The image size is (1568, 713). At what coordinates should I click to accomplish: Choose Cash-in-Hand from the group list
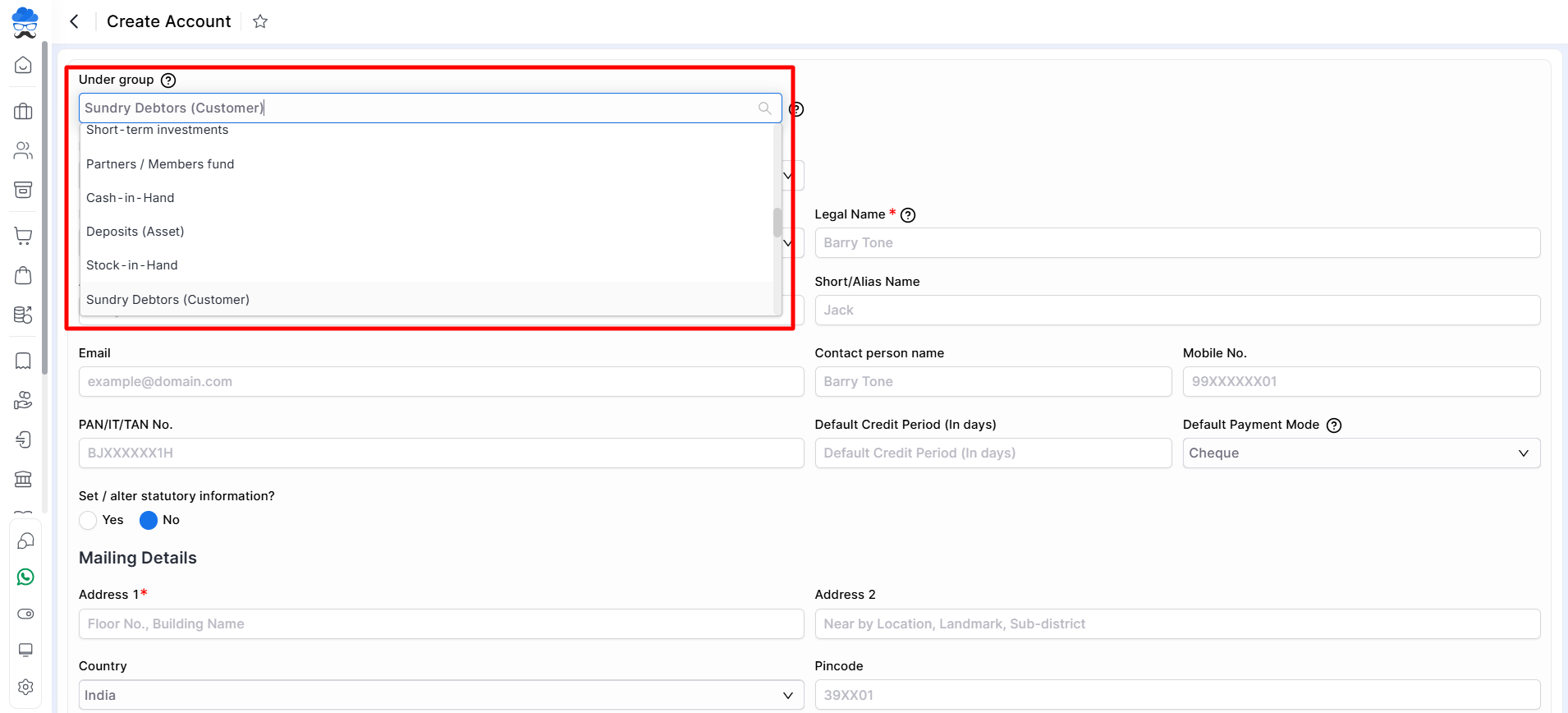click(x=131, y=198)
